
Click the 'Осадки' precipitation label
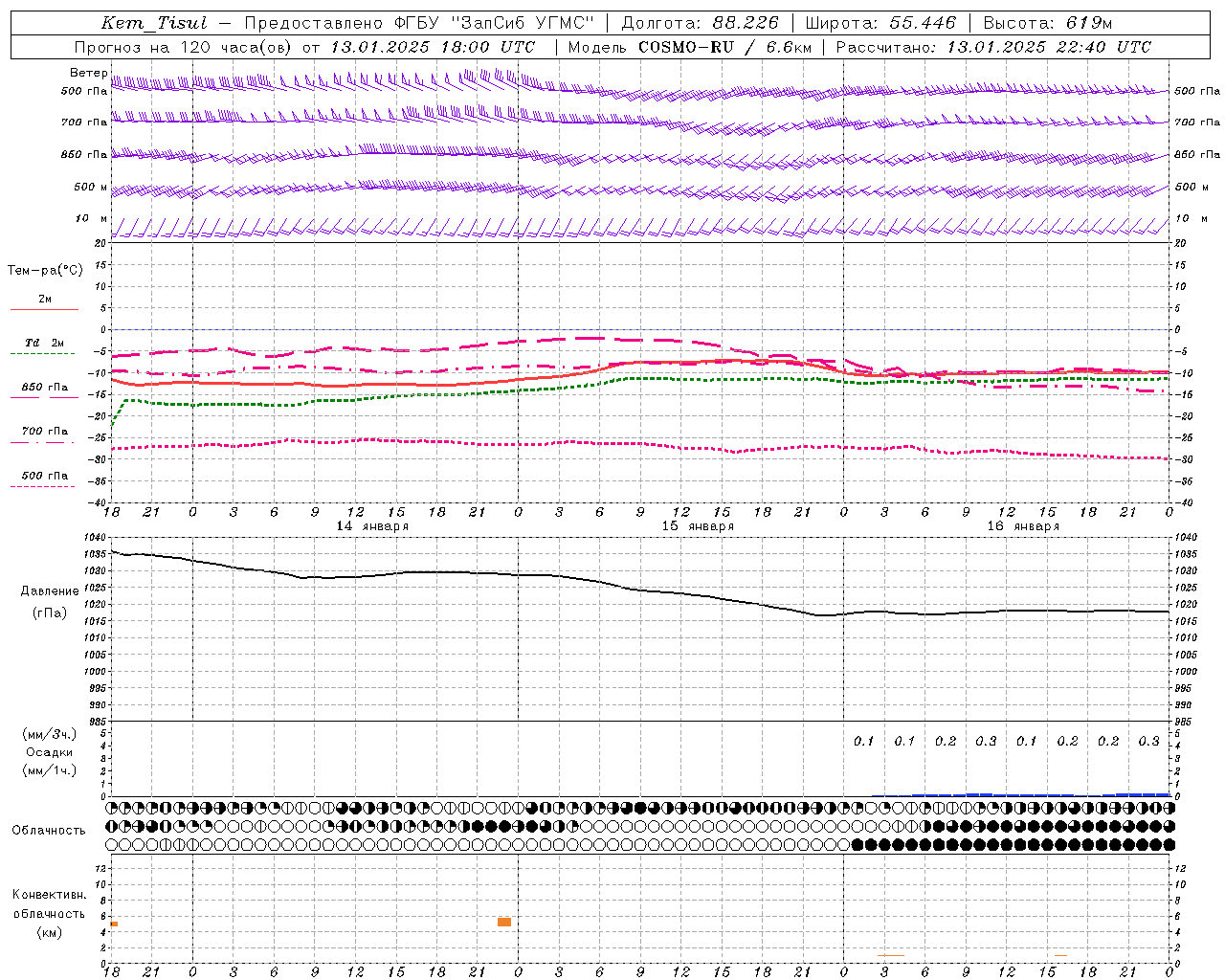tap(50, 752)
